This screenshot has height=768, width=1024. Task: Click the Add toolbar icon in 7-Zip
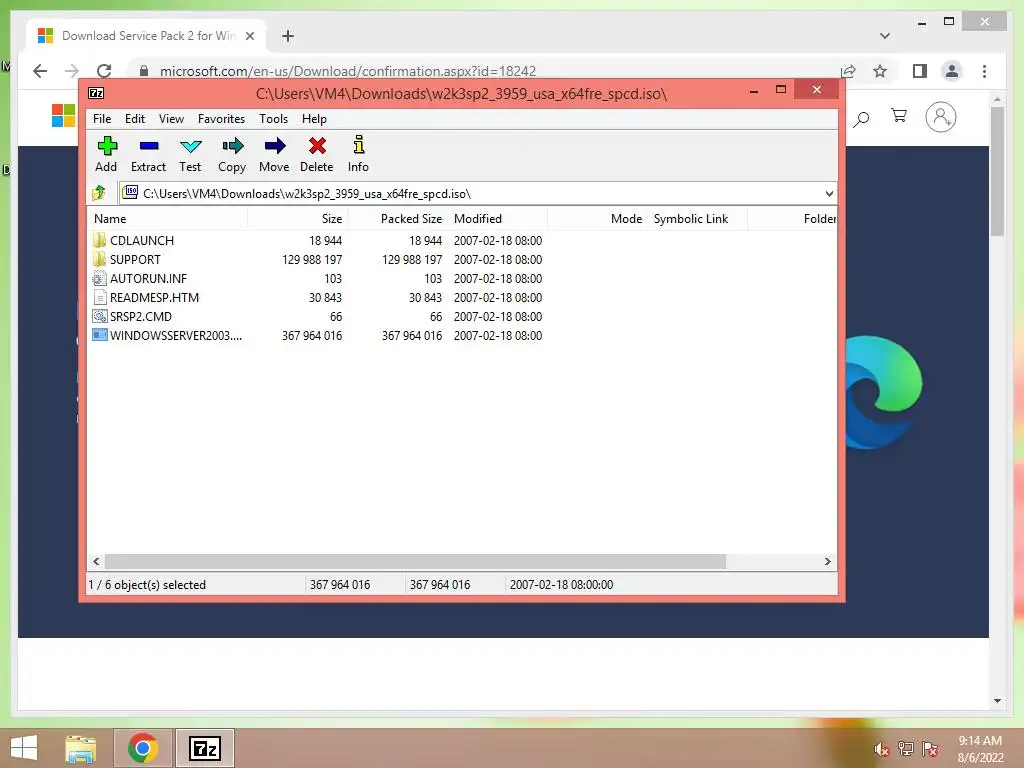point(107,146)
